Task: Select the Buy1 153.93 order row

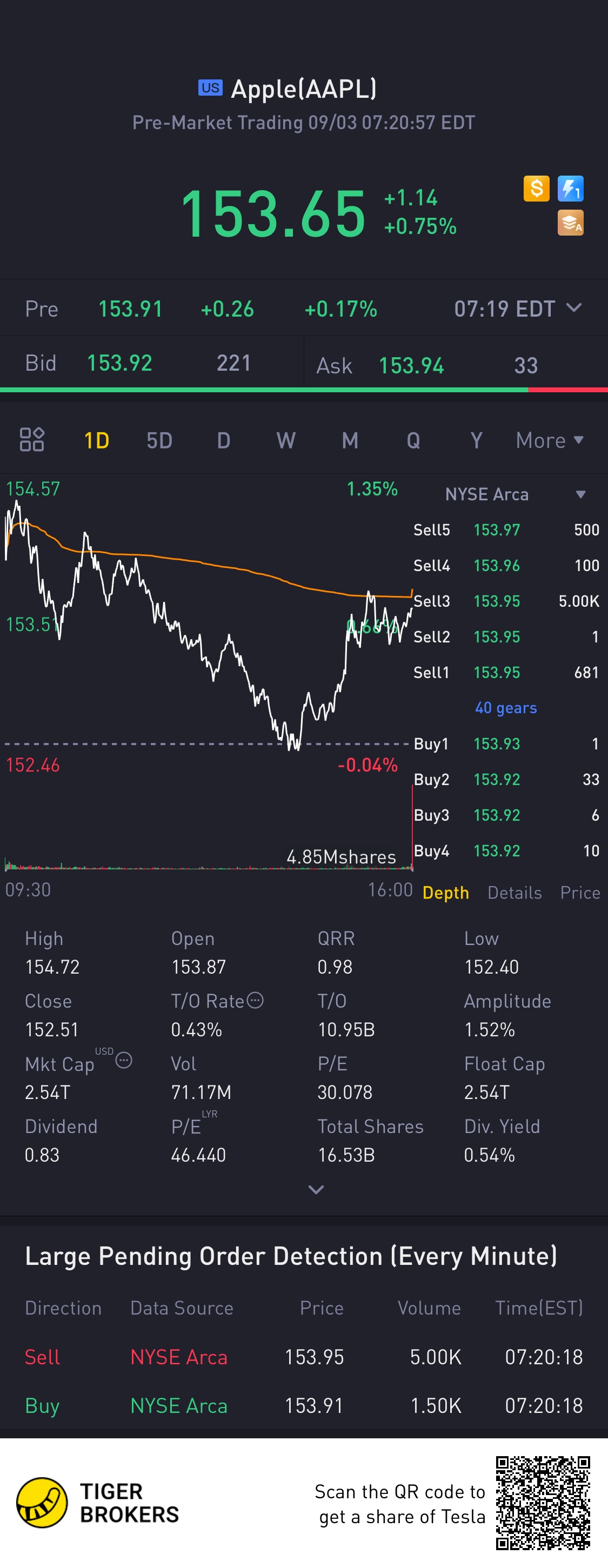Action: click(x=506, y=744)
